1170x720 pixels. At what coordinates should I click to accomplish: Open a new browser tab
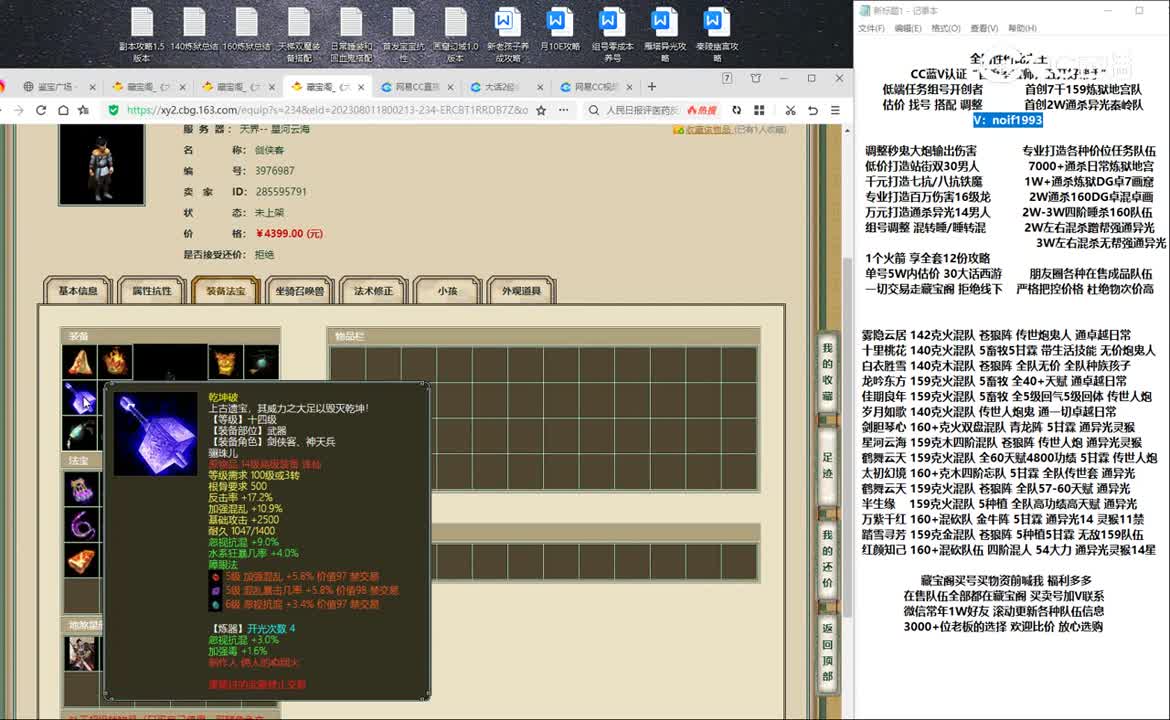click(x=651, y=87)
